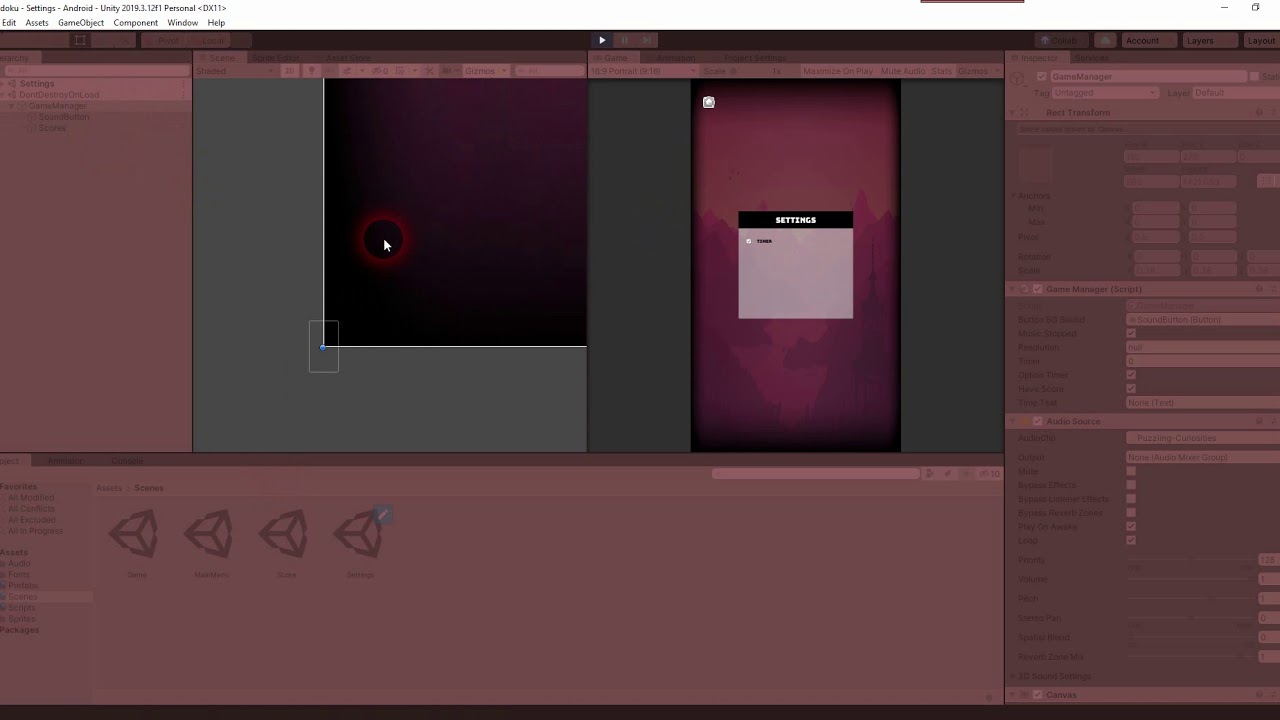Collapse the GameManager hierarchy arrow
The width and height of the screenshot is (1280, 720).
coord(12,106)
